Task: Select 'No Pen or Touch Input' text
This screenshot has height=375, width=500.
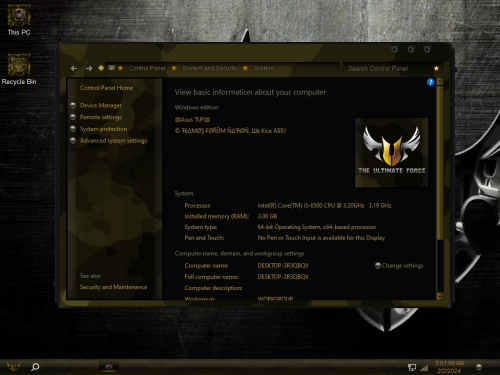Action: [321, 238]
